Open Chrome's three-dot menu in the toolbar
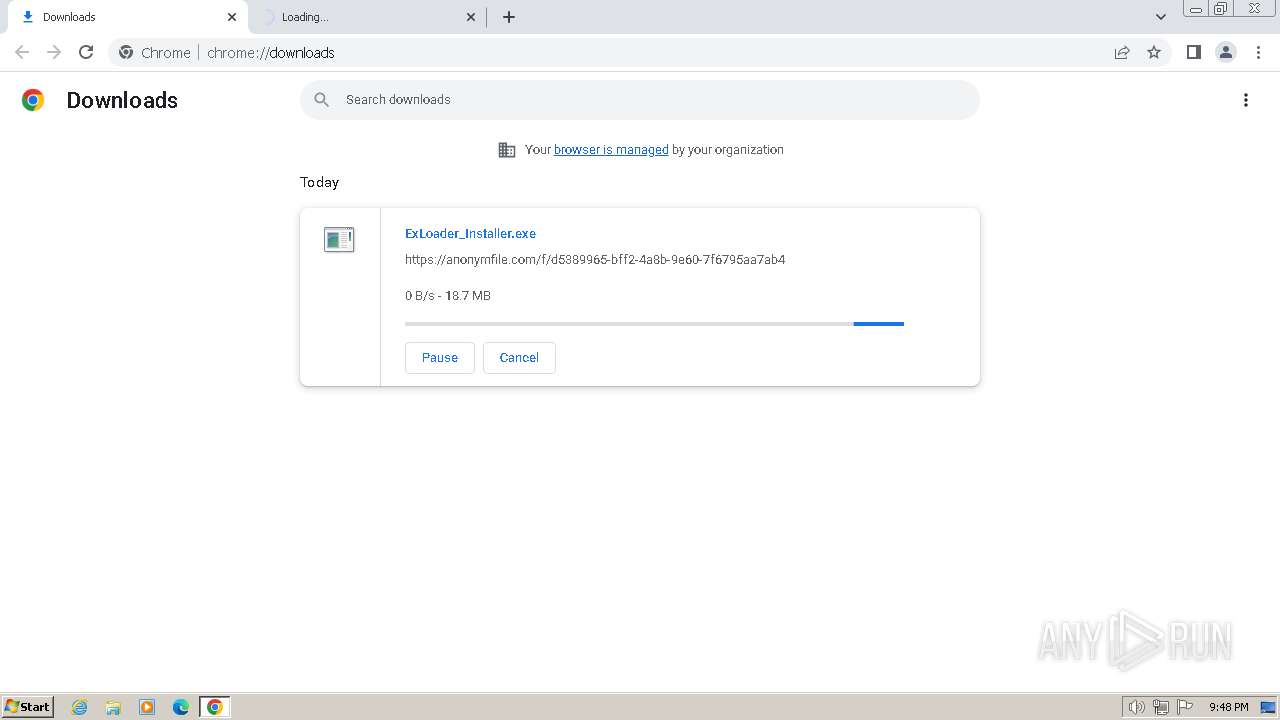Screen dimensions: 1280x720 pos(1259,52)
